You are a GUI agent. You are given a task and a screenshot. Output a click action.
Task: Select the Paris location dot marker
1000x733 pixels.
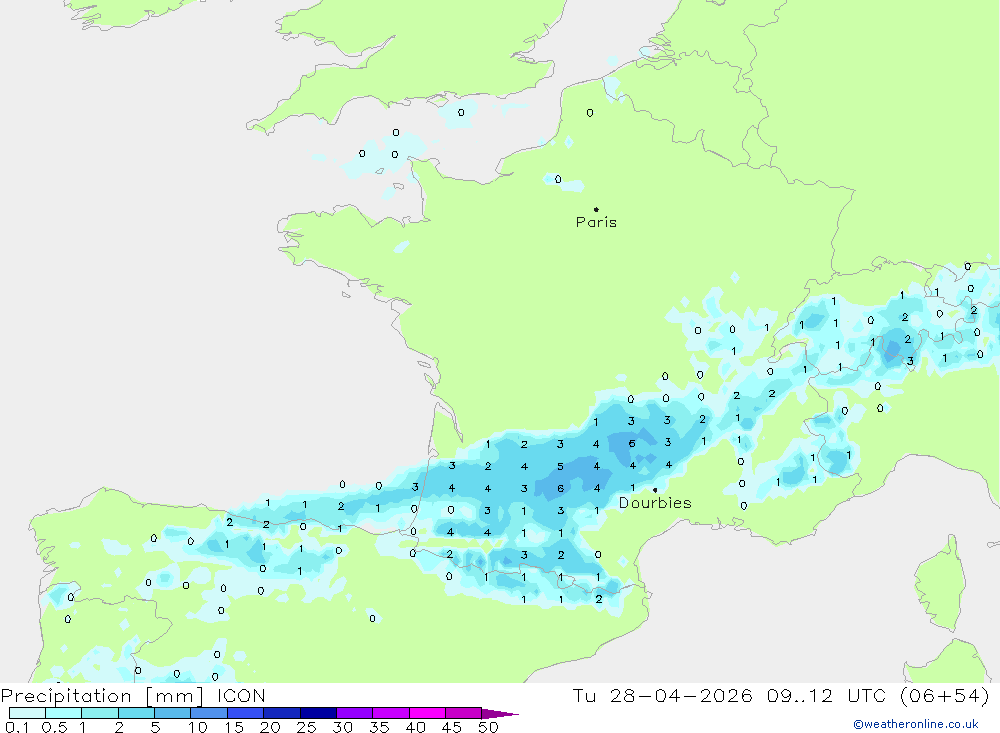596,209
